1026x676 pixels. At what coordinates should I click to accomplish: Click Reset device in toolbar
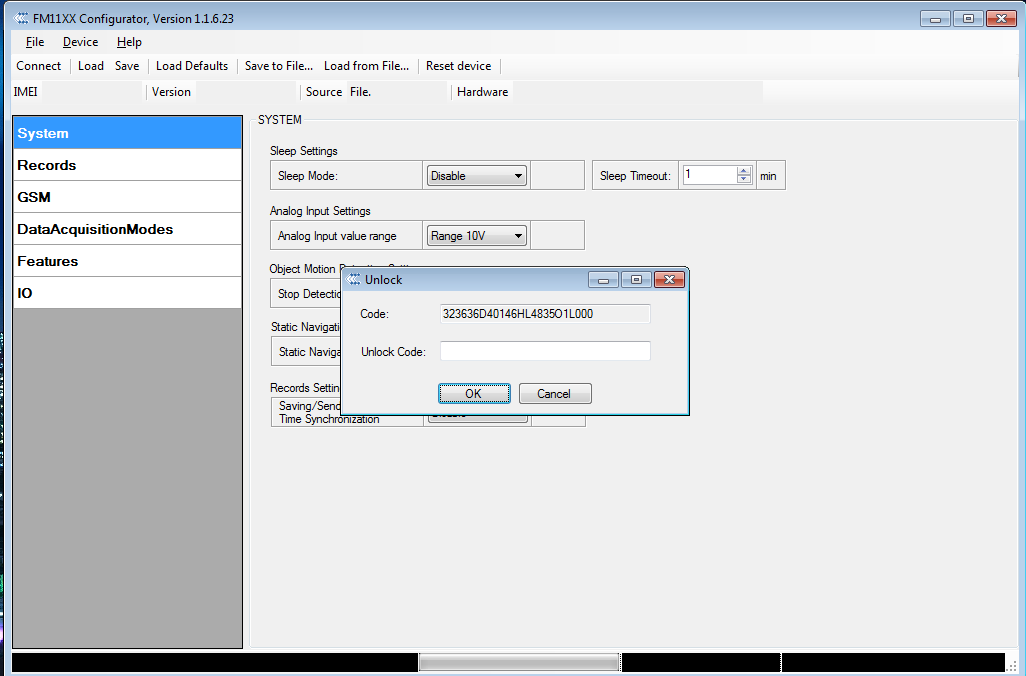[458, 66]
